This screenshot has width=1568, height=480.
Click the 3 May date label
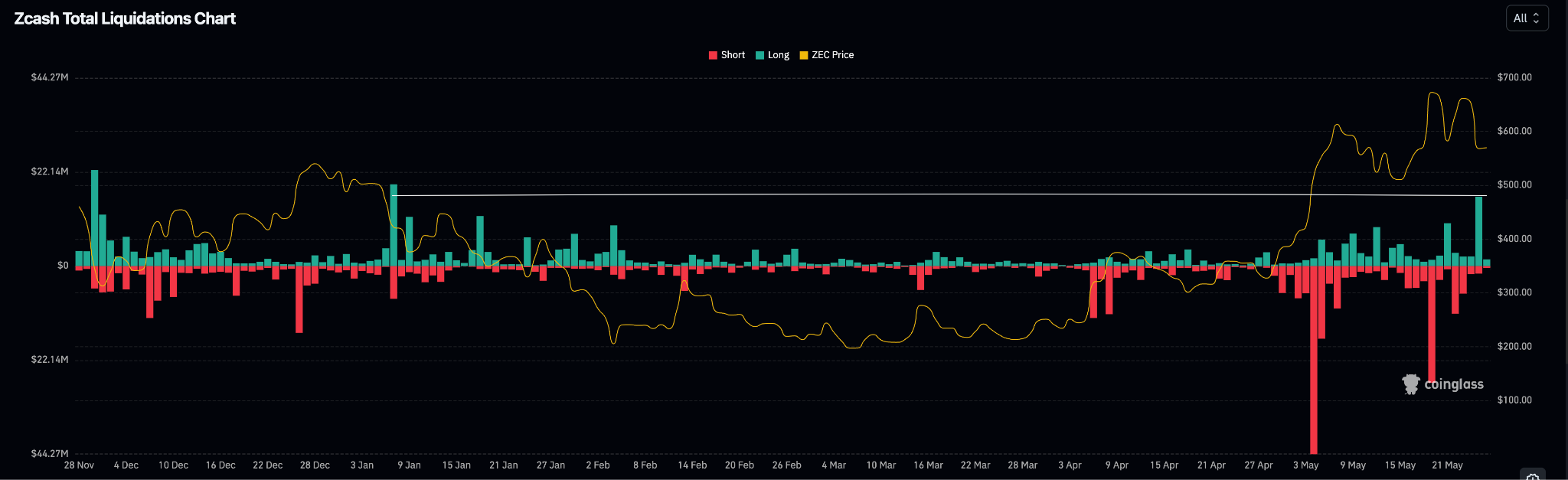(1305, 465)
